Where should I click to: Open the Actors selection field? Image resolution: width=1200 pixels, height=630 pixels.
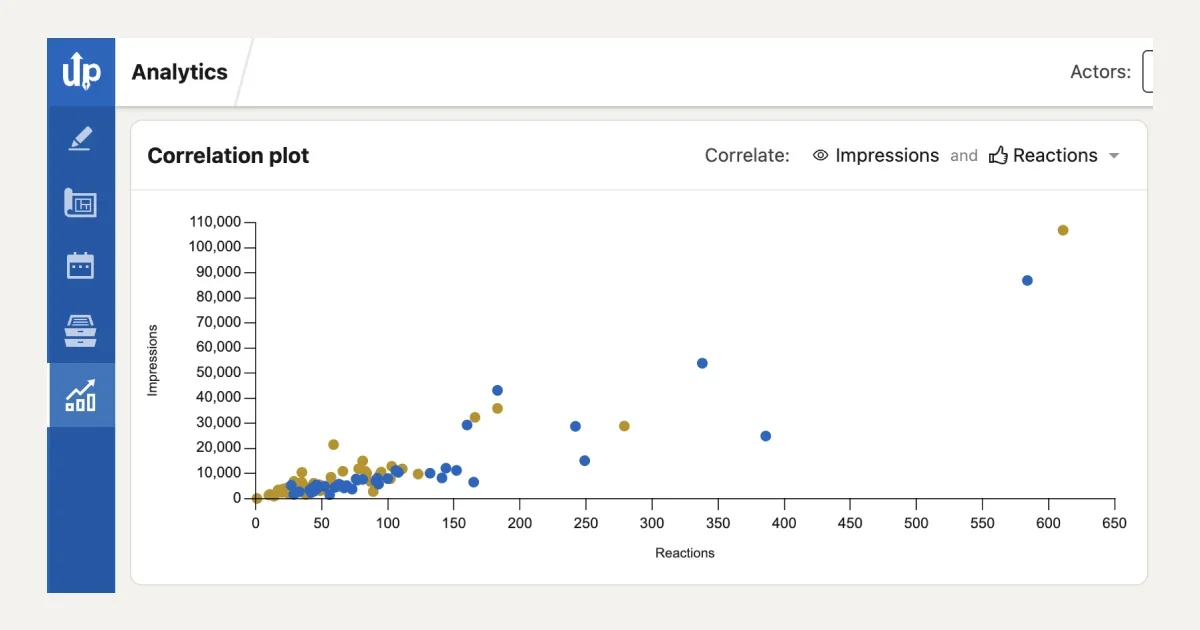click(1148, 72)
